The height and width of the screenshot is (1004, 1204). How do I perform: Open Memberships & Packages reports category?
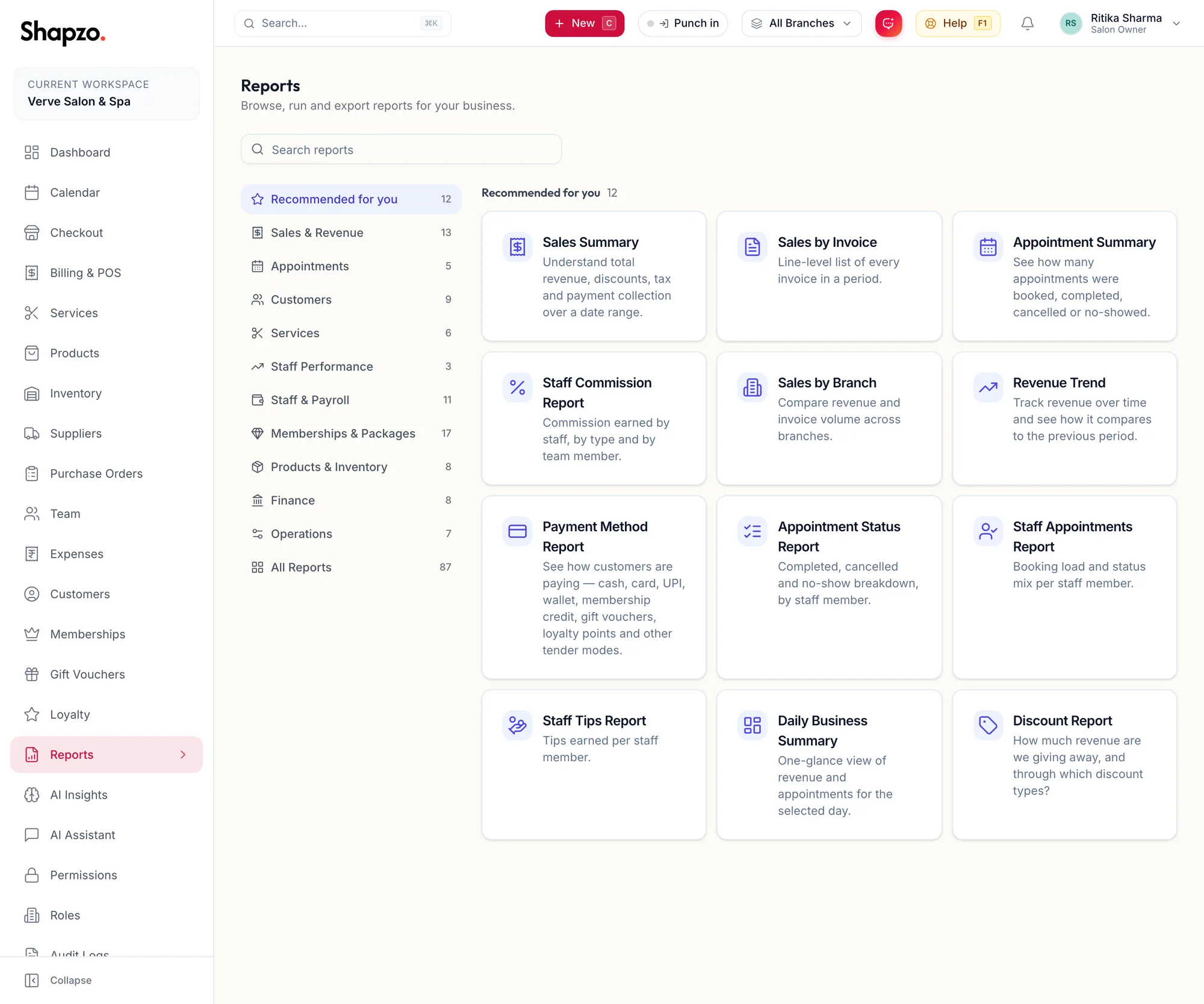pyautogui.click(x=351, y=434)
